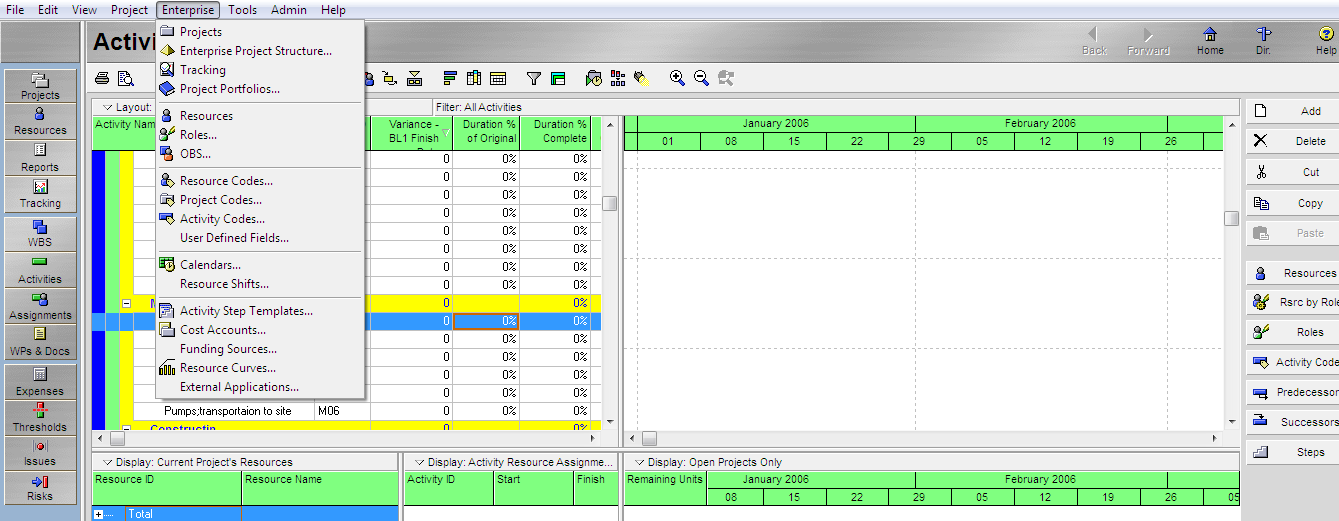
Task: Choose Calendars from the Enterprise menu
Action: pos(210,265)
